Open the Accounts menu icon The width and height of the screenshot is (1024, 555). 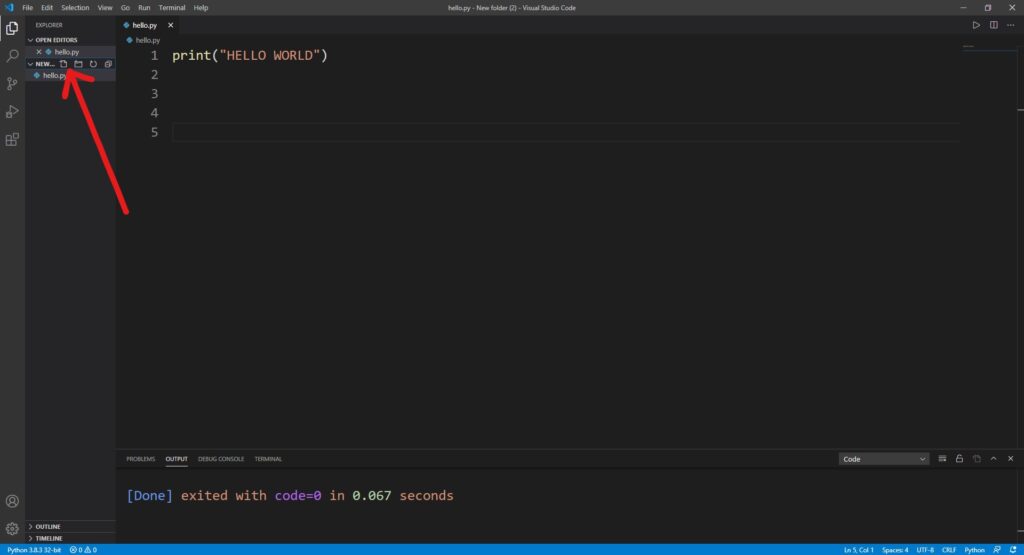click(12, 501)
